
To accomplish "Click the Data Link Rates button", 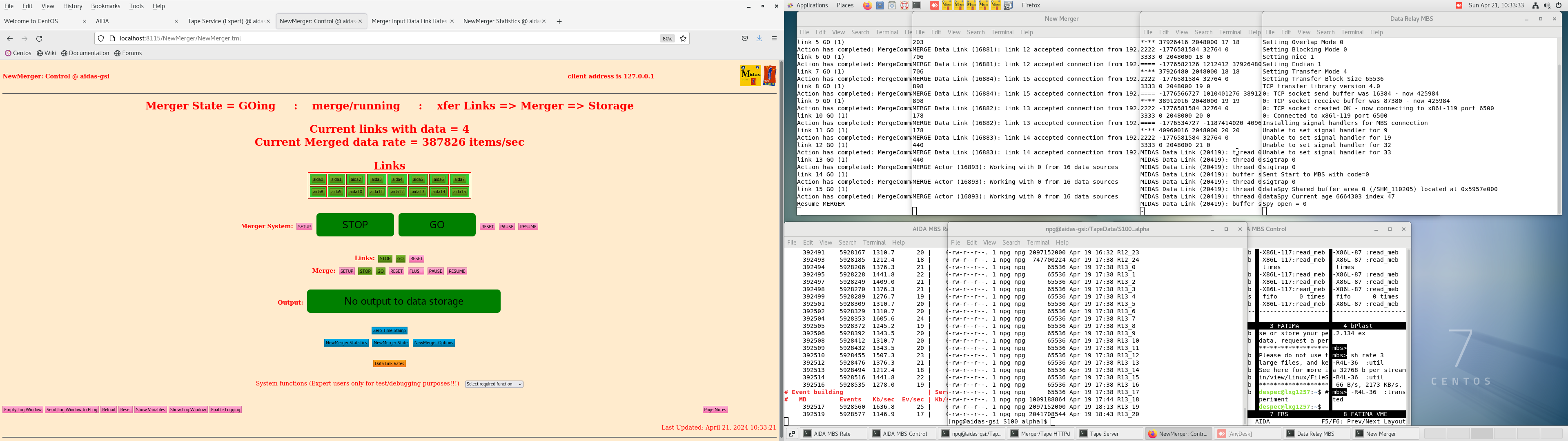I will [390, 364].
